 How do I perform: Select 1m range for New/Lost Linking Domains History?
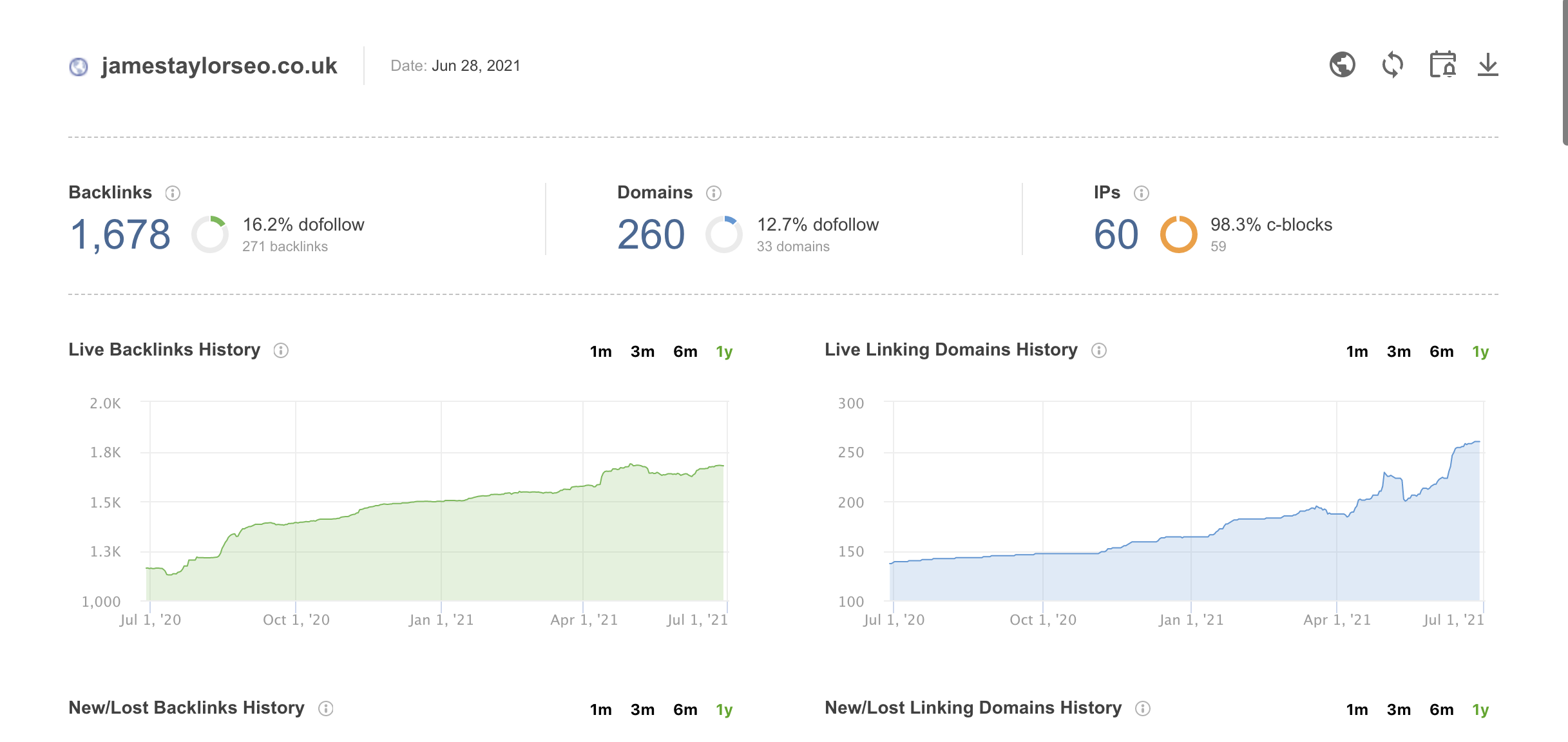tap(1357, 709)
